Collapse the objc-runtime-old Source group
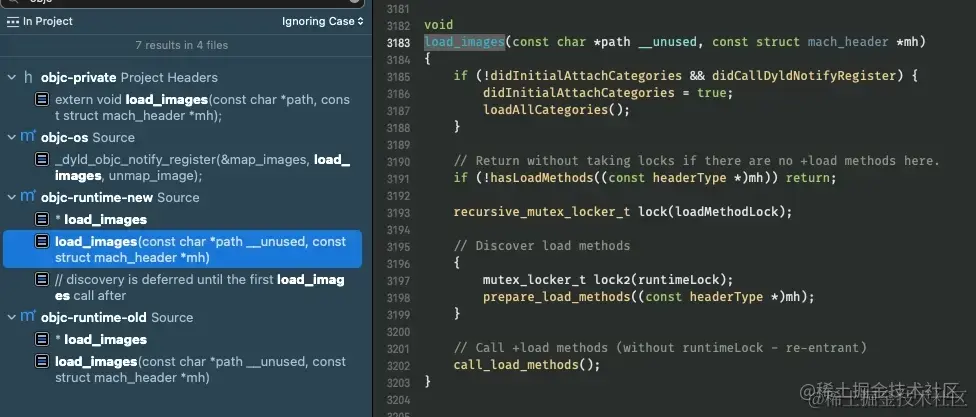The height and width of the screenshot is (417, 976). point(11,317)
